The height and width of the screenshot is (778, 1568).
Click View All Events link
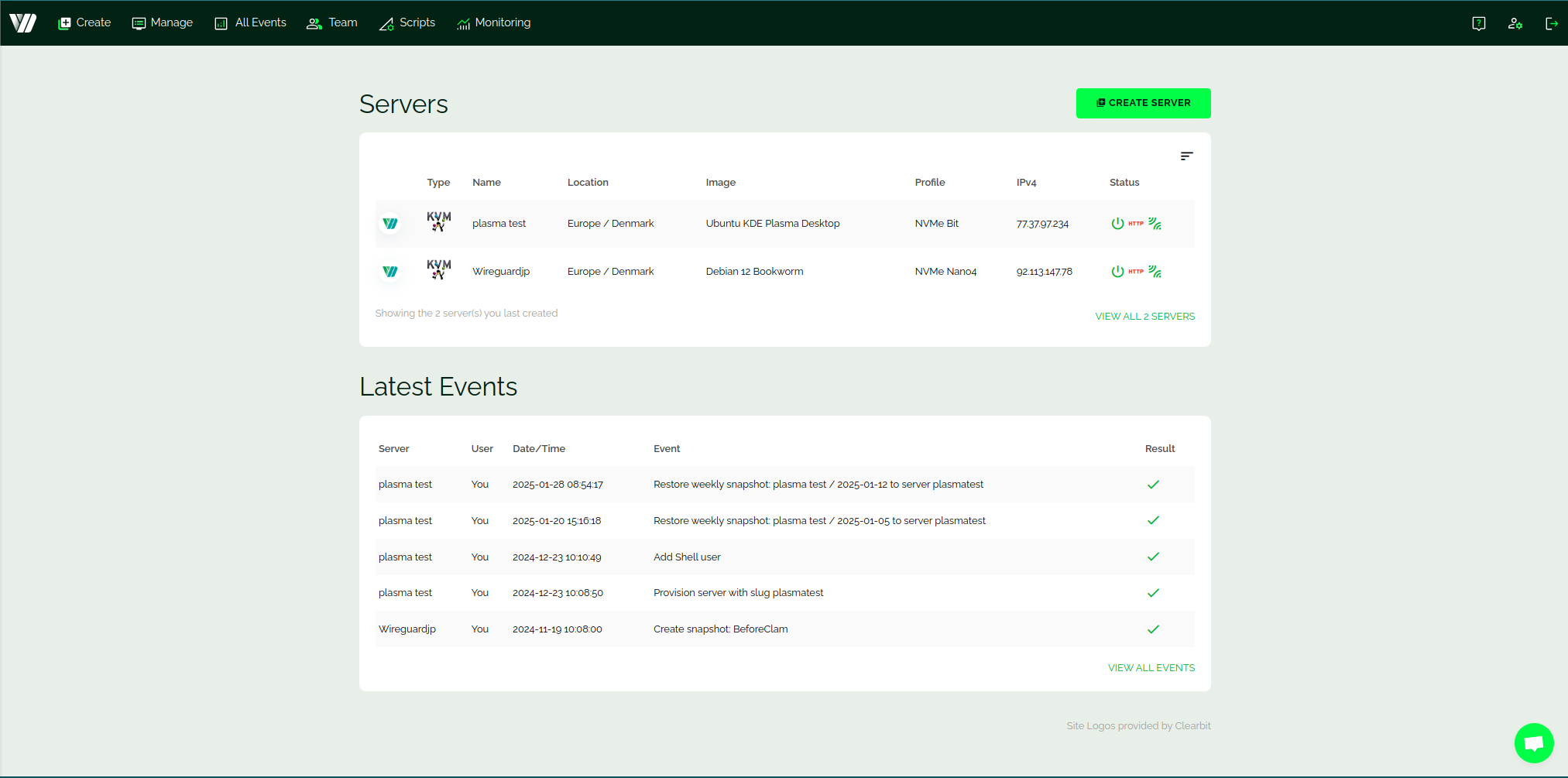point(1151,668)
